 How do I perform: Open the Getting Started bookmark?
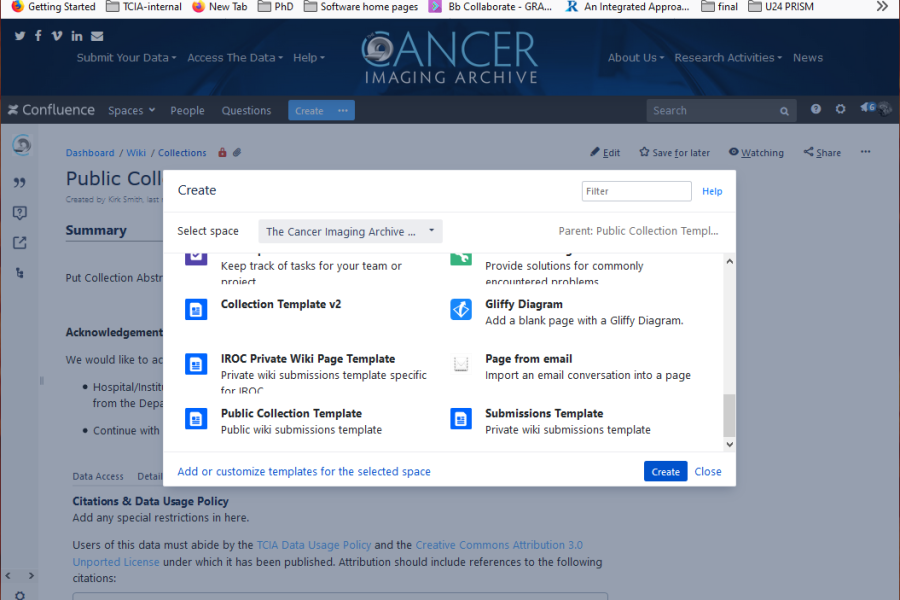pyautogui.click(x=53, y=6)
